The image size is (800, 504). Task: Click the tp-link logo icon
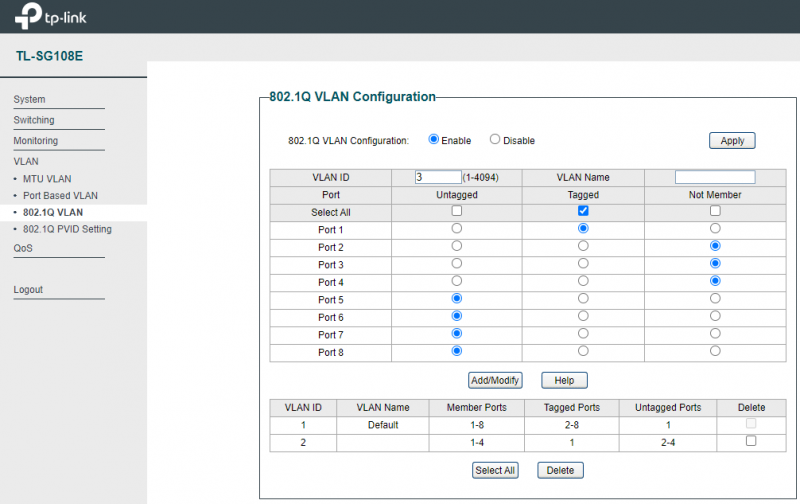click(30, 16)
